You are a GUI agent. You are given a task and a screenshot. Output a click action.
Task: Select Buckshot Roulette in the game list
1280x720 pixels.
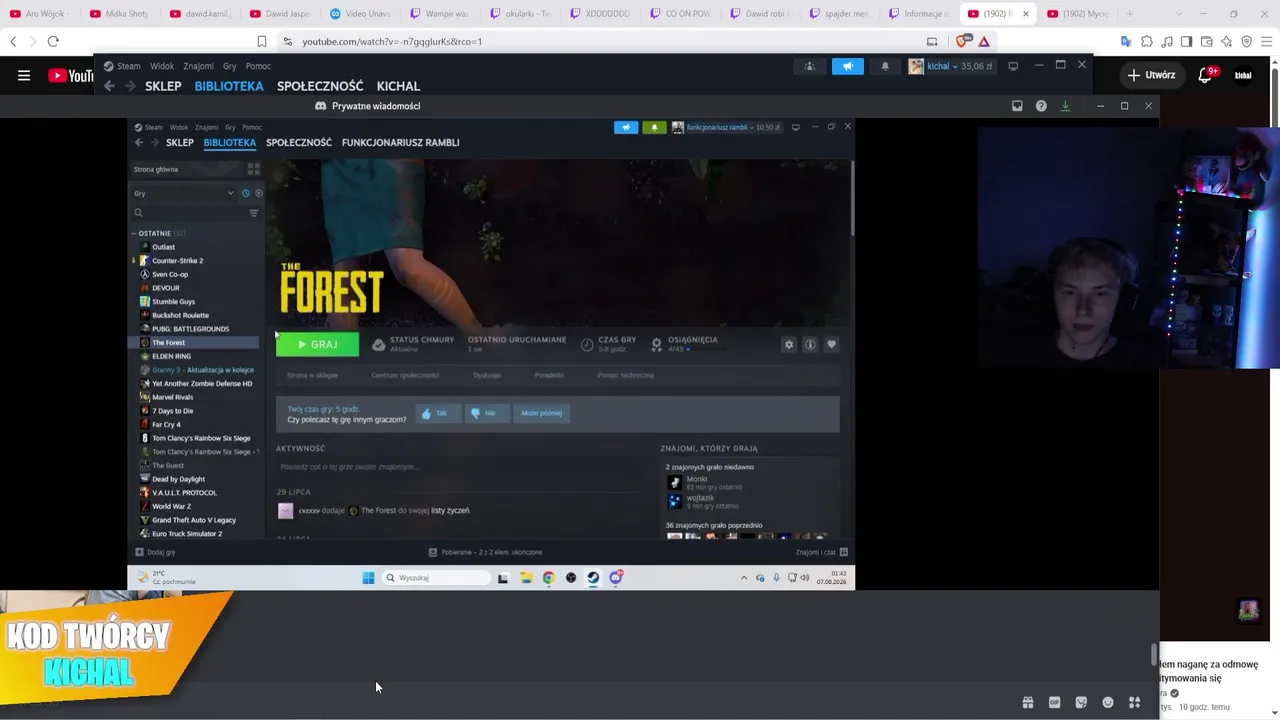tap(180, 315)
